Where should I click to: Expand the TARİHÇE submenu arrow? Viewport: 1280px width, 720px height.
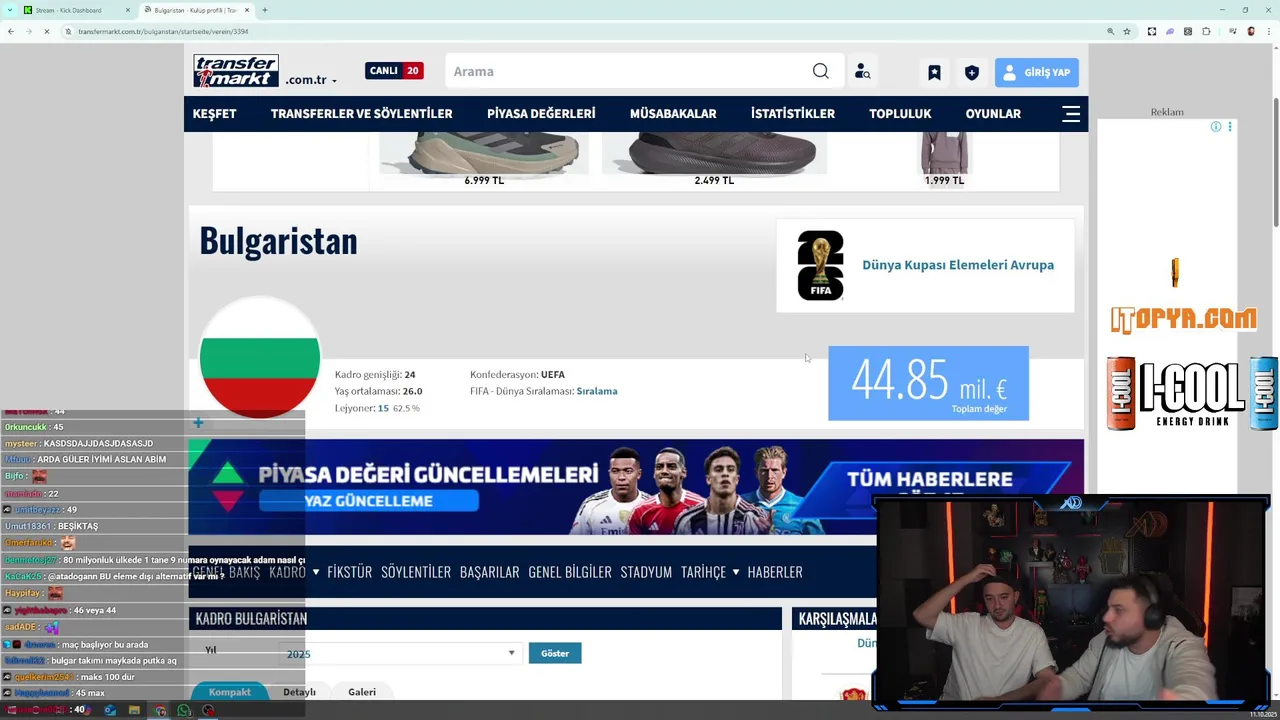pos(736,572)
